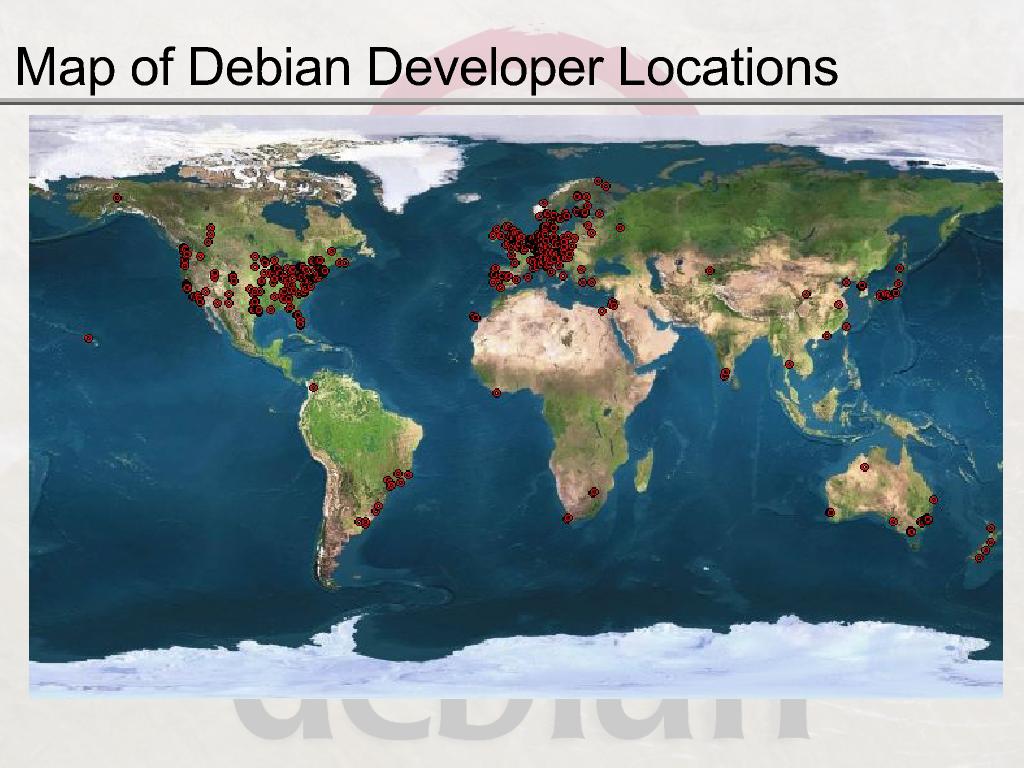Select the marker in western Russia
This screenshot has width=1024, height=768.
point(620,228)
